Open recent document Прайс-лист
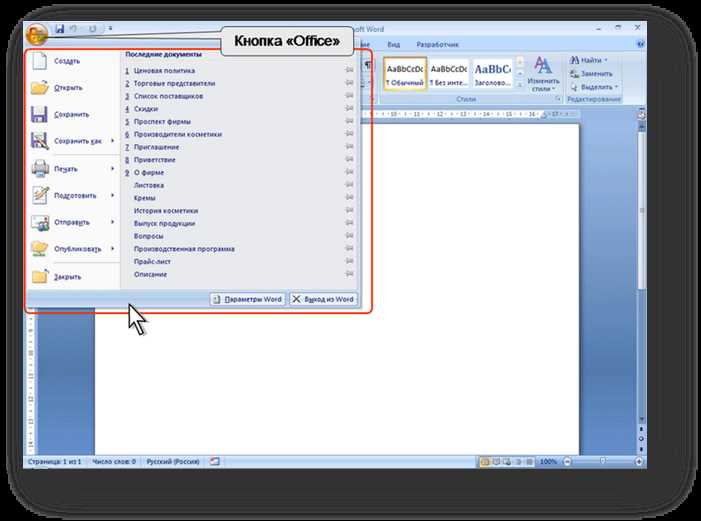 pos(152,261)
